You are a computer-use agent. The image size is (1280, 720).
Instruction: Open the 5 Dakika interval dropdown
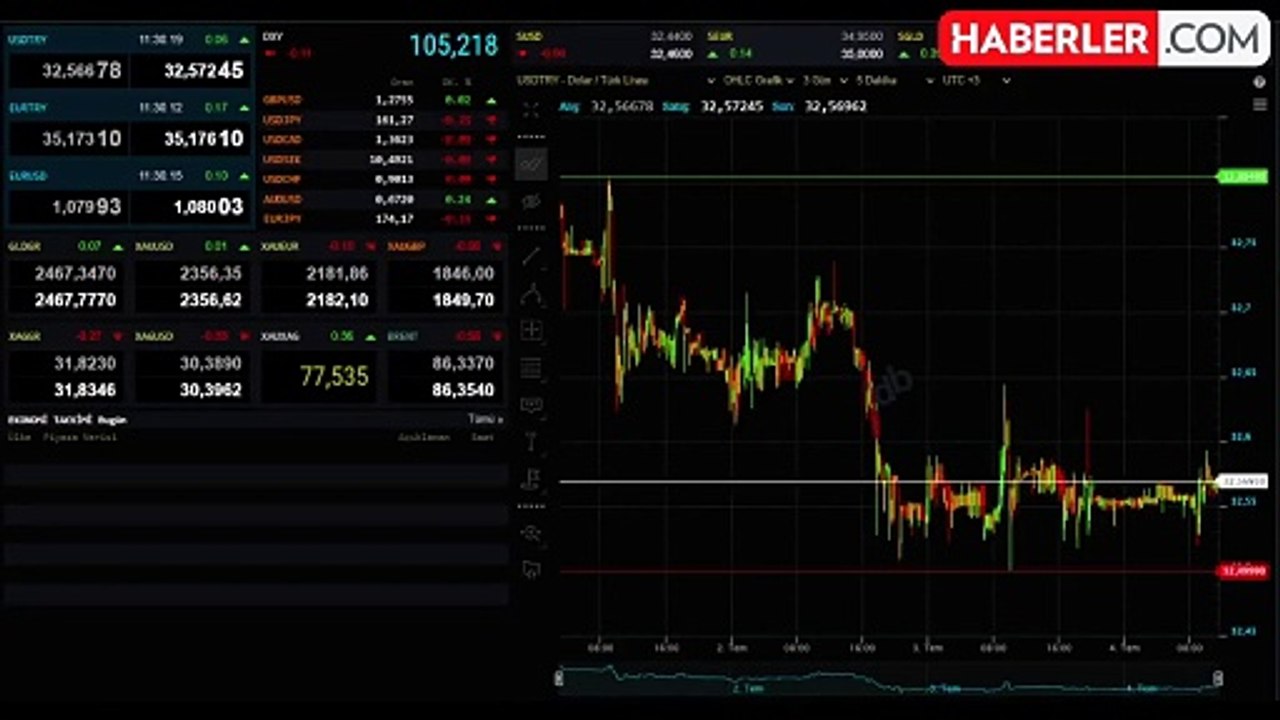click(893, 80)
